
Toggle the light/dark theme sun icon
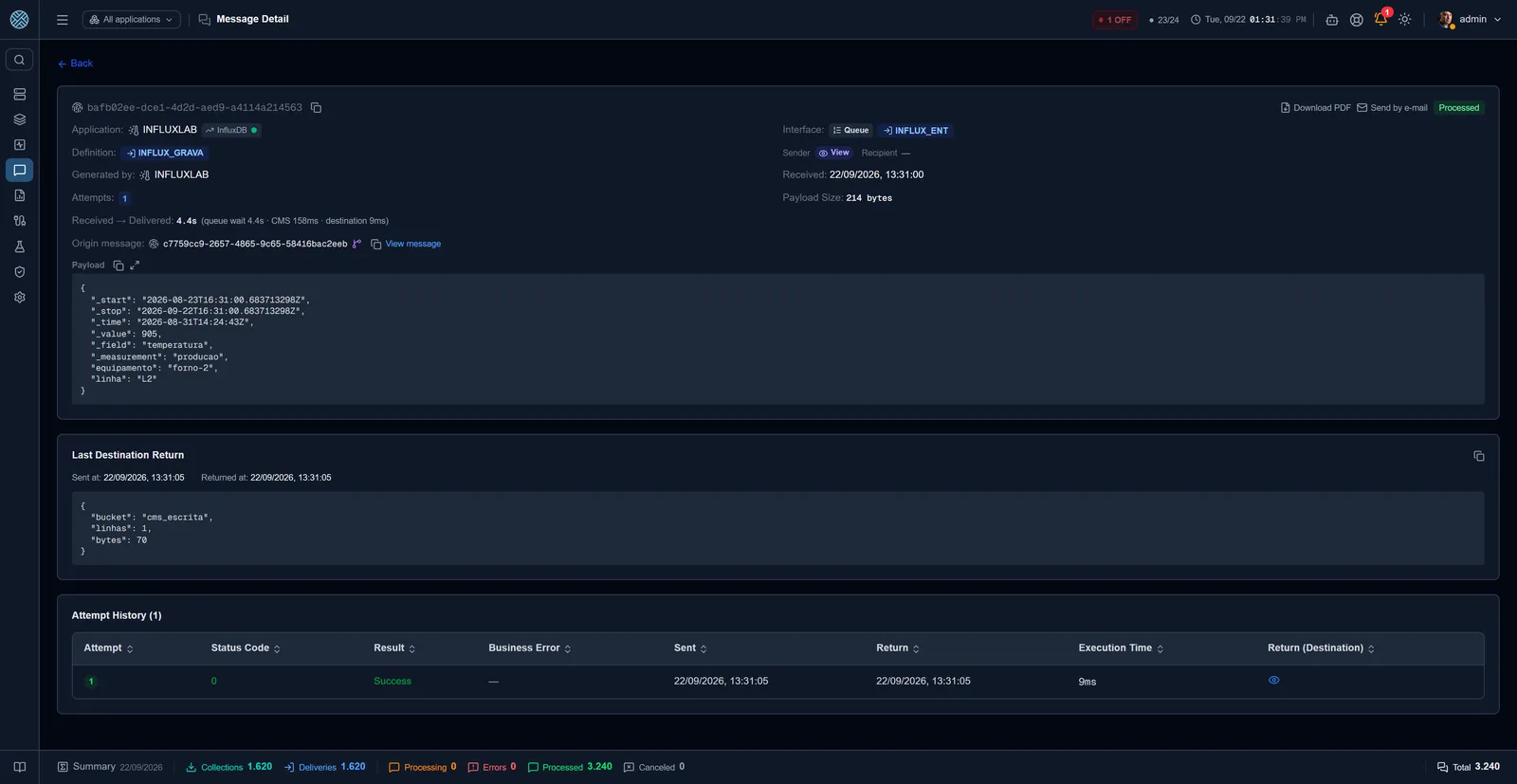point(1405,20)
